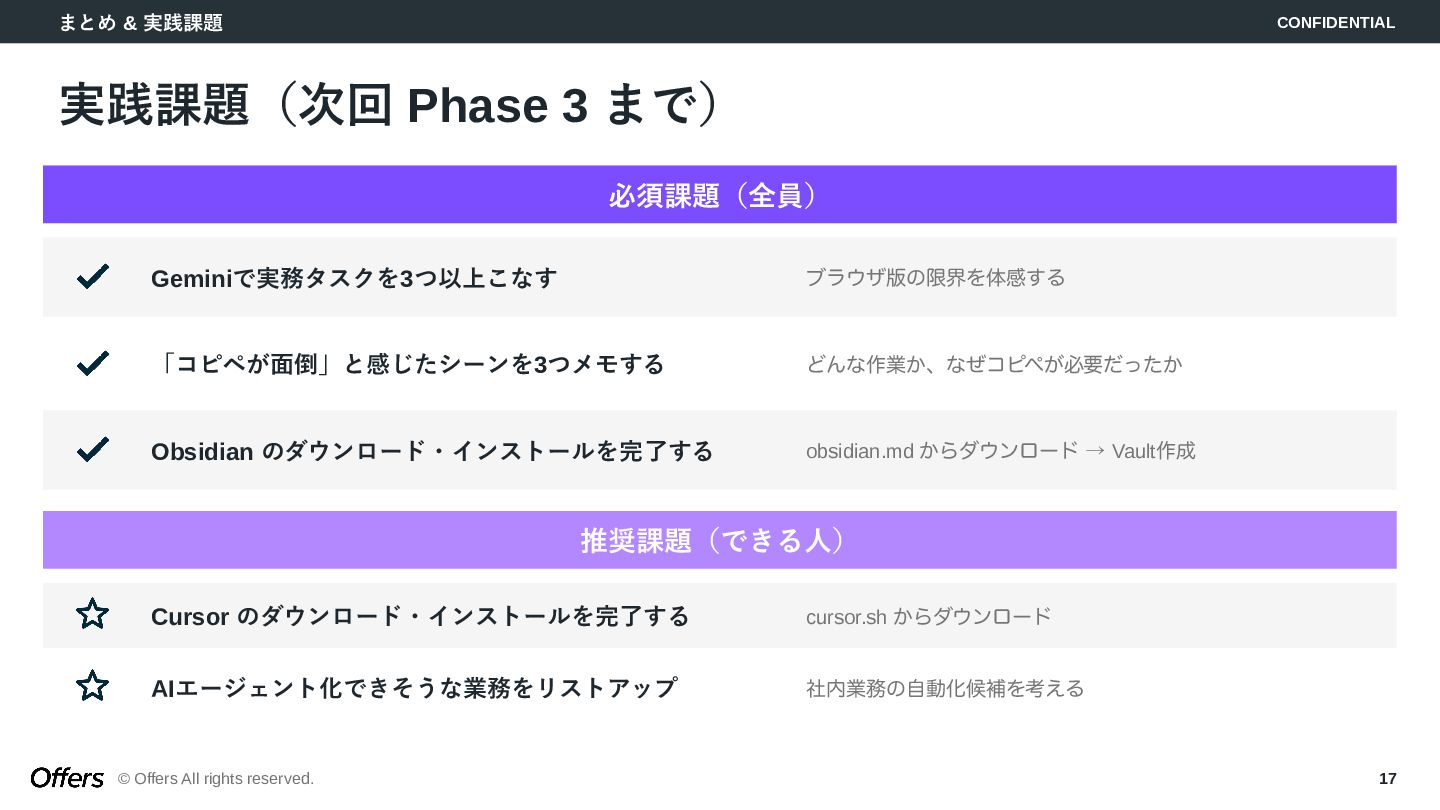Click the cursor.sh download text
The width and height of the screenshot is (1440, 810).
pos(928,617)
